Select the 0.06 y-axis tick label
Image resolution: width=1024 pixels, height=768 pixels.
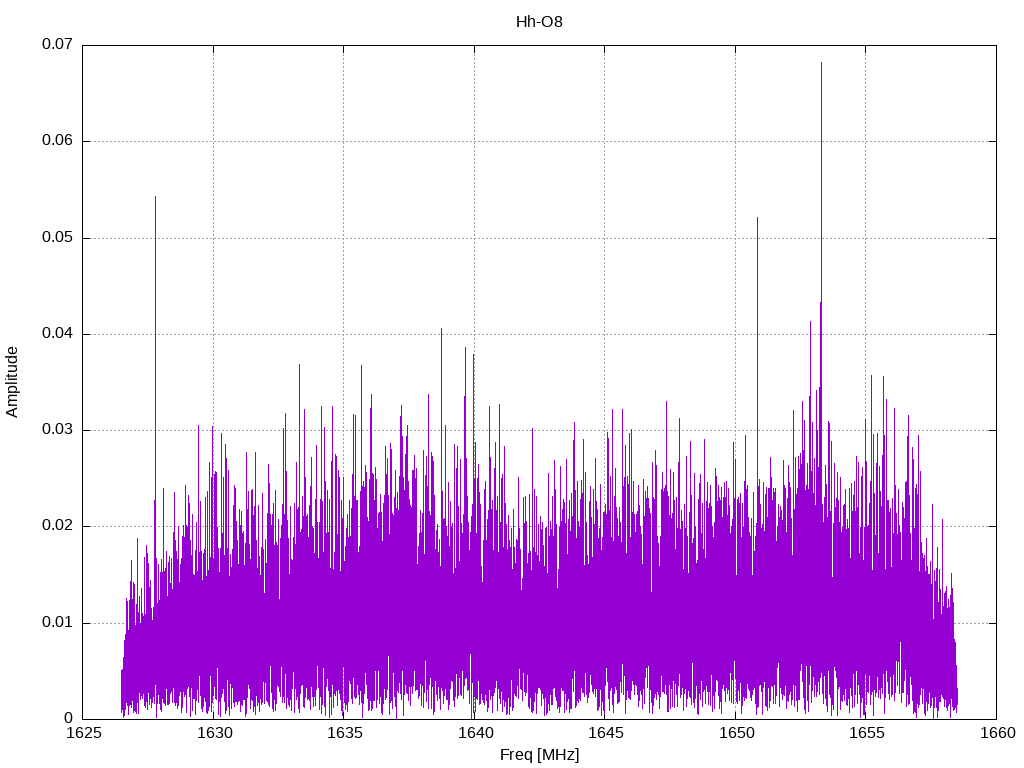(x=57, y=141)
